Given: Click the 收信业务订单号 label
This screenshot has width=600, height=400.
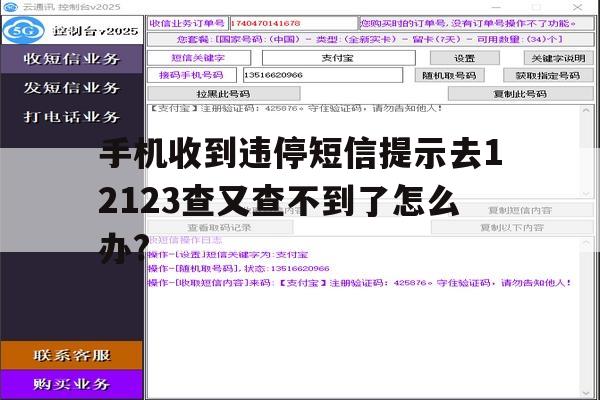Looking at the screenshot, I should (188, 23).
